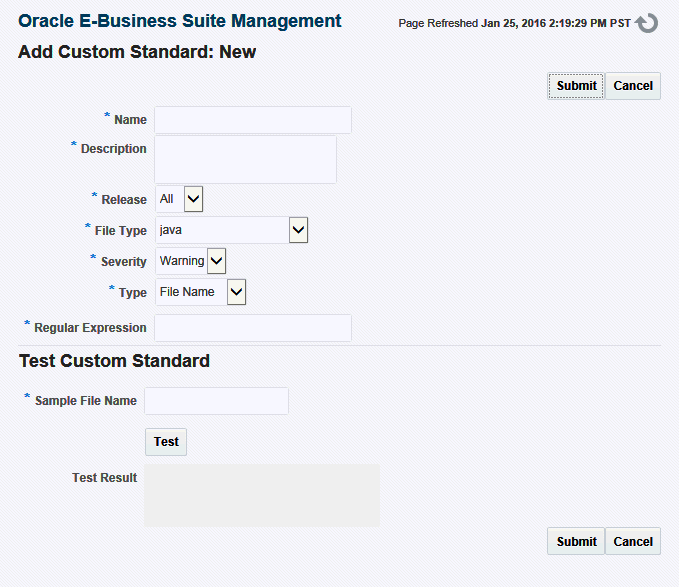The width and height of the screenshot is (679, 587).
Task: Focus the Sample File Name field
Action: pos(217,401)
